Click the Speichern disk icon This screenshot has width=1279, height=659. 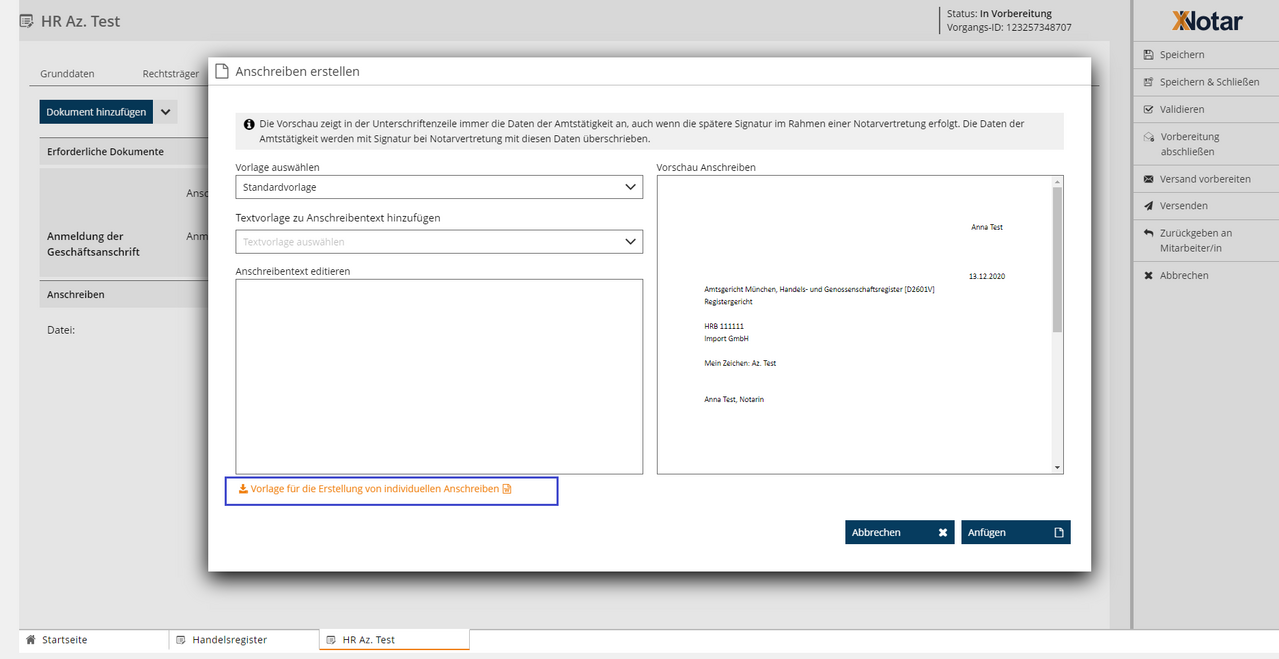pyautogui.click(x=1149, y=55)
